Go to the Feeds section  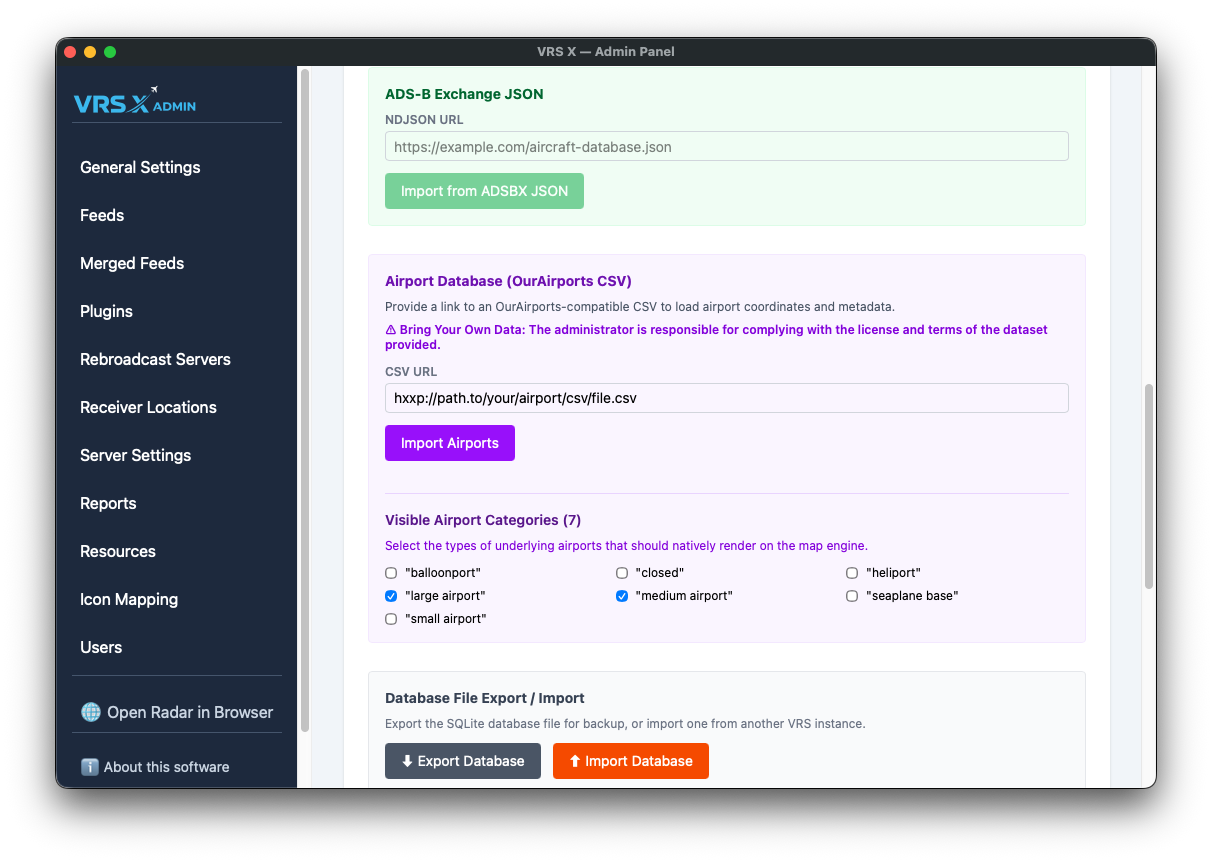(102, 215)
